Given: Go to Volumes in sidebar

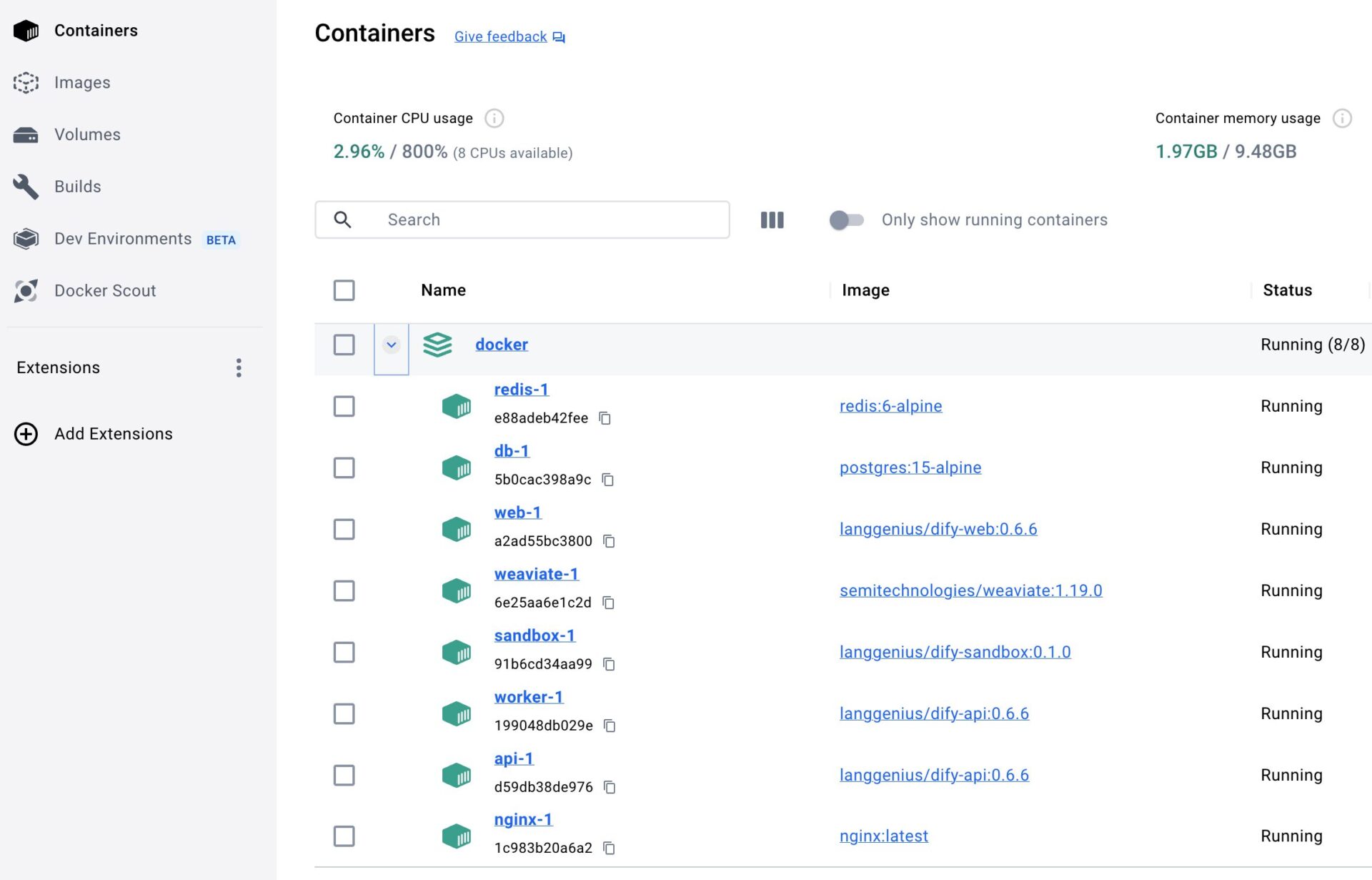Looking at the screenshot, I should pos(86,134).
